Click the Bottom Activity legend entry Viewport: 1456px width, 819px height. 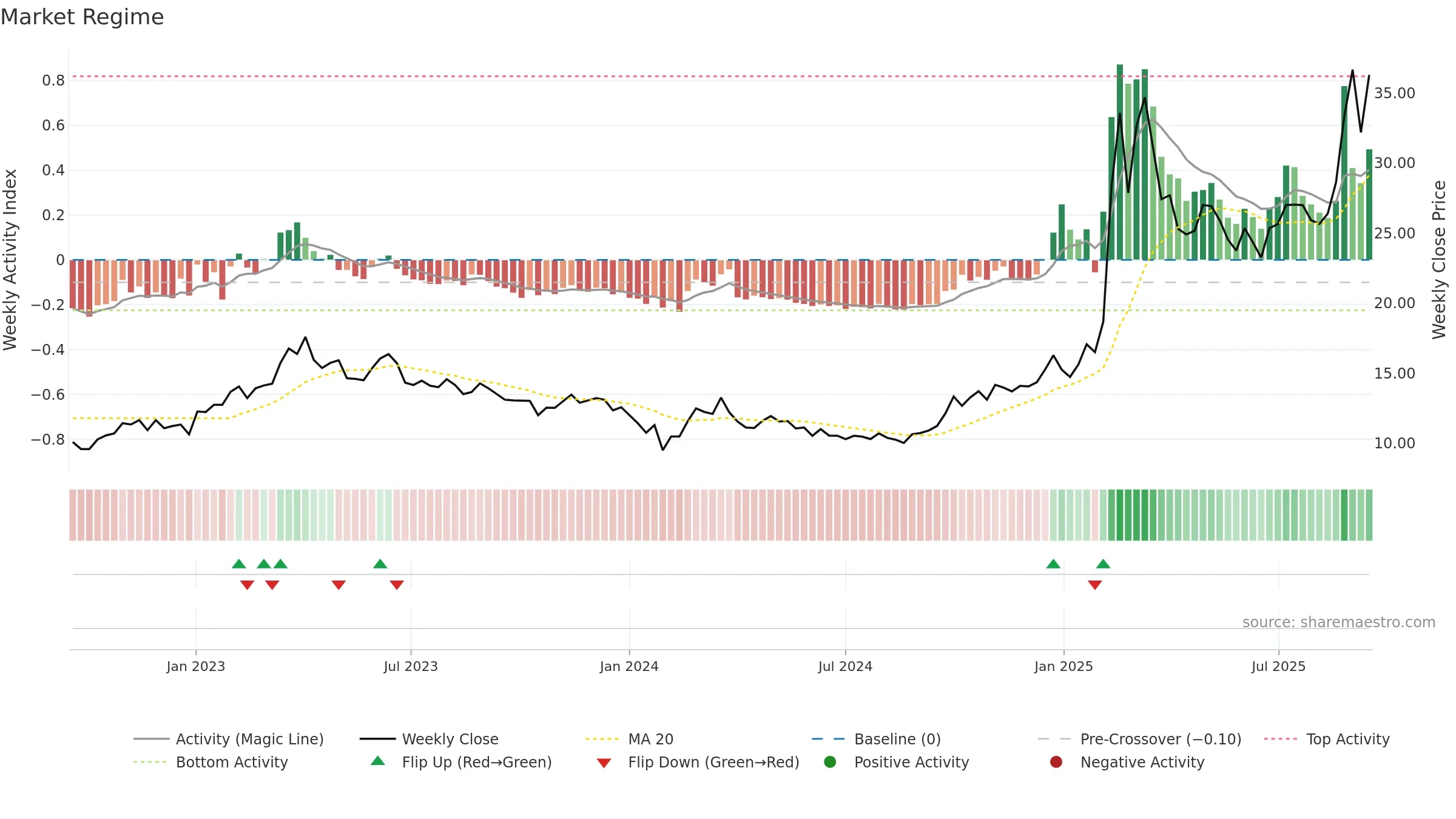click(211, 762)
